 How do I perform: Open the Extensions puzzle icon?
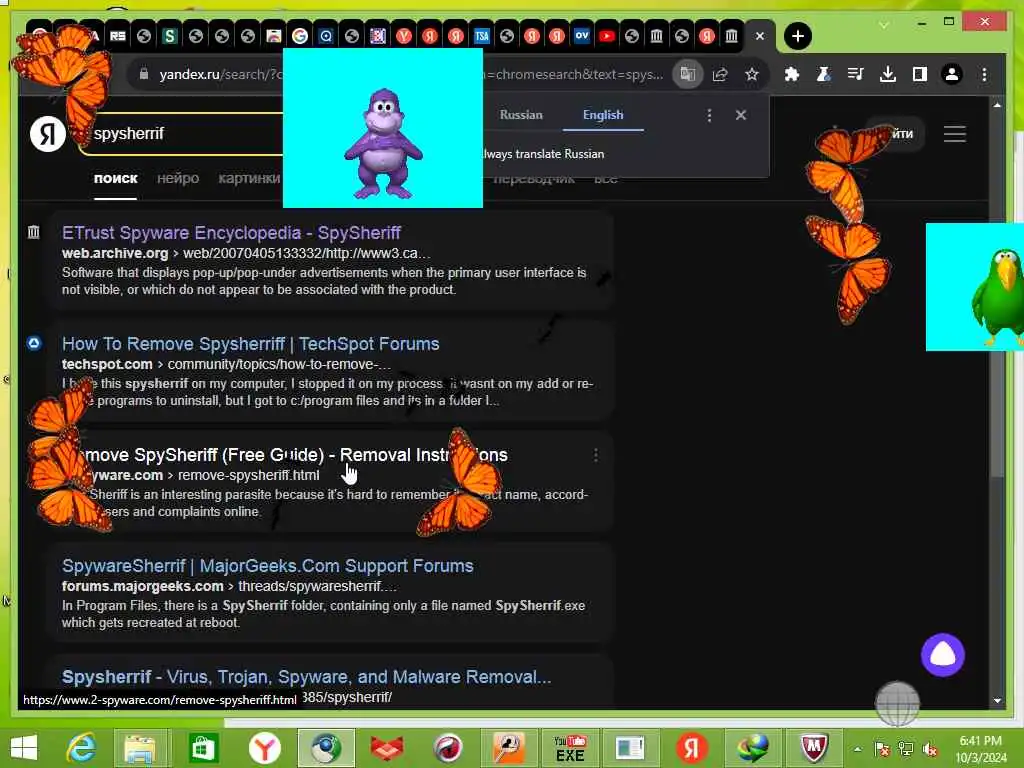coord(792,74)
